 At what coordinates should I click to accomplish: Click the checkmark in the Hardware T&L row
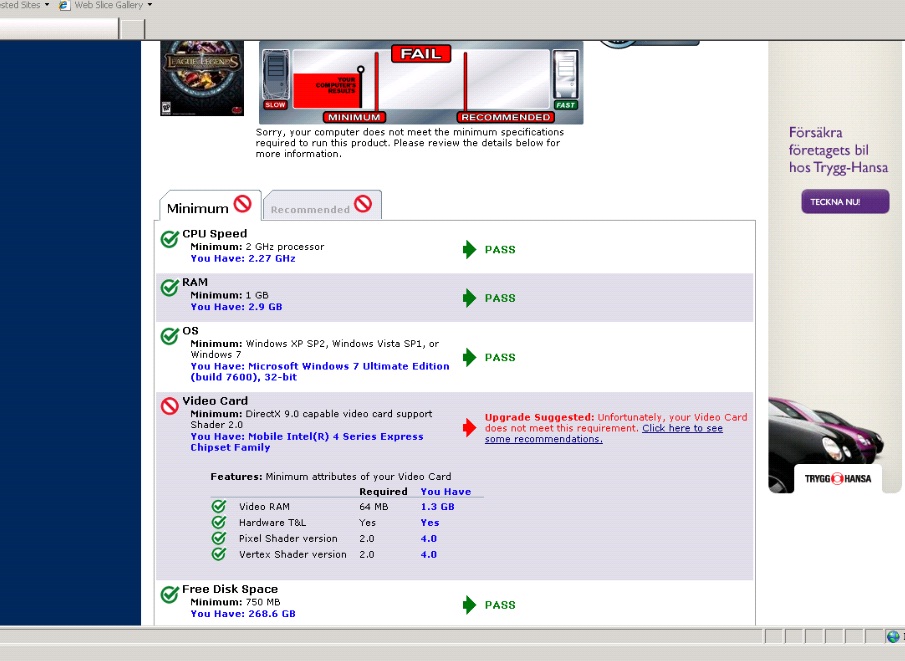point(219,522)
